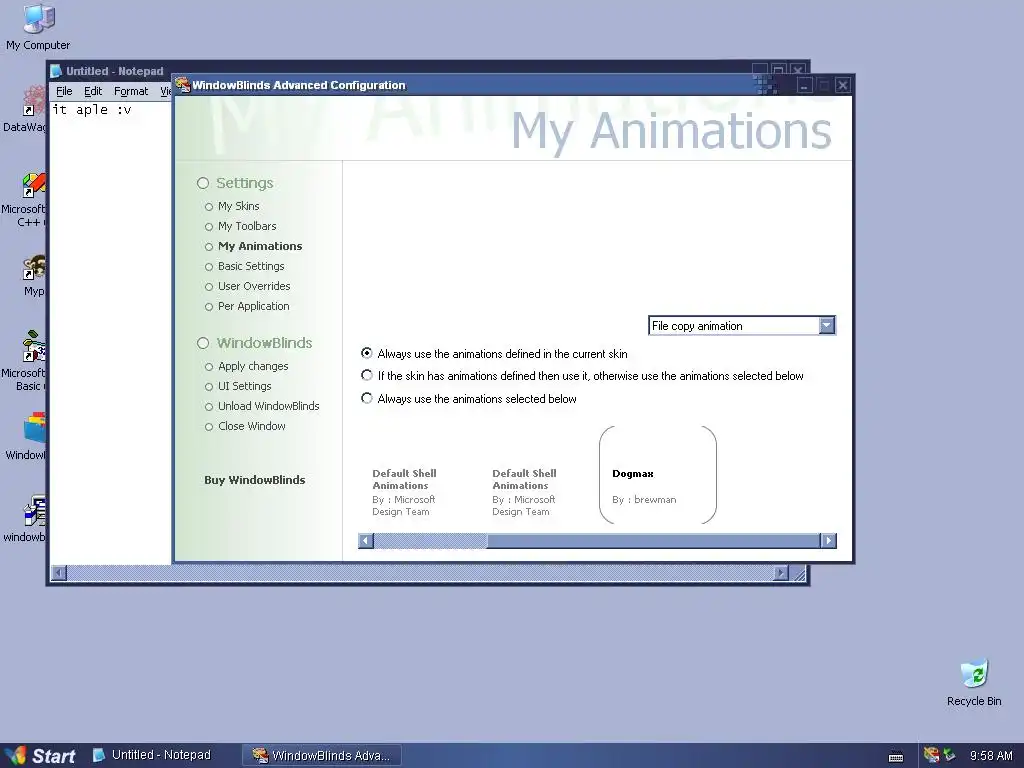1024x768 pixels.
Task: Select Always use animations defined in current skin
Action: coord(494,353)
